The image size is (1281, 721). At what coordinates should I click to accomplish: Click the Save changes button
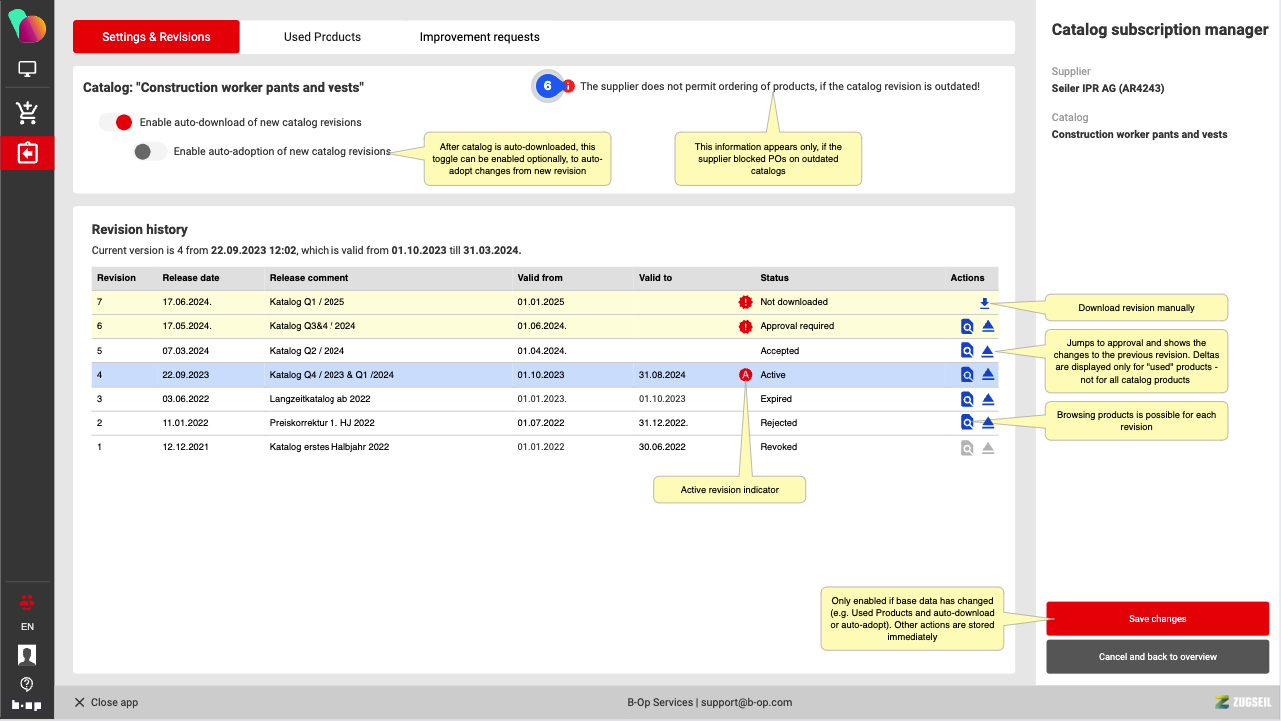(1157, 619)
